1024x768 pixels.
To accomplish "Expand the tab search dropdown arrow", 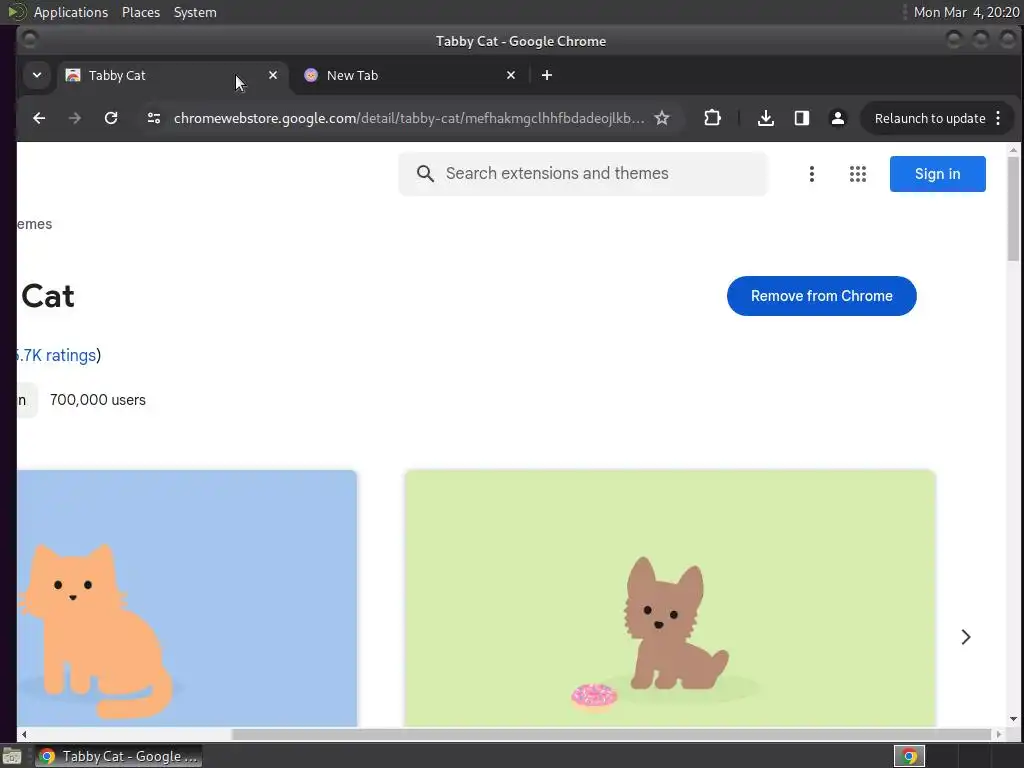I will pyautogui.click(x=37, y=75).
